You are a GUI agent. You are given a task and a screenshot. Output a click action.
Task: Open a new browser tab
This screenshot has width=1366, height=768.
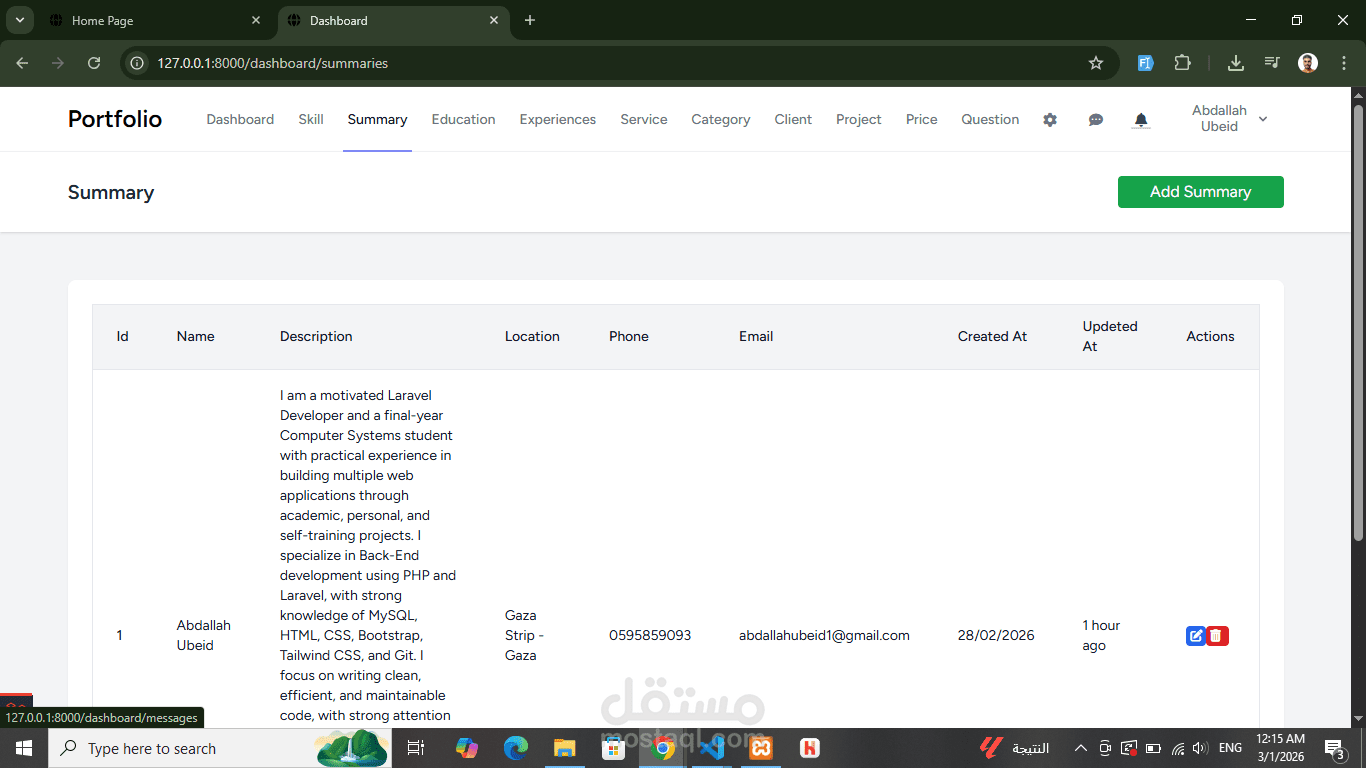tap(530, 20)
